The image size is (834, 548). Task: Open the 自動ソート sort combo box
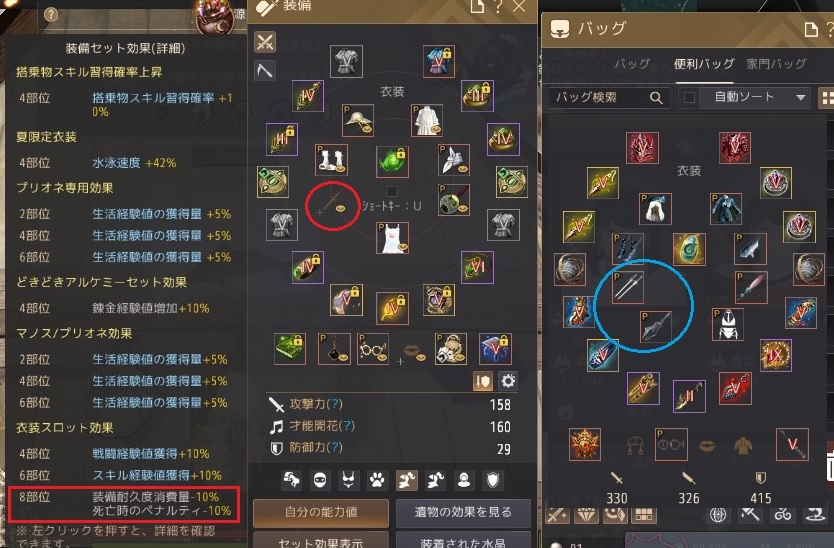point(755,98)
